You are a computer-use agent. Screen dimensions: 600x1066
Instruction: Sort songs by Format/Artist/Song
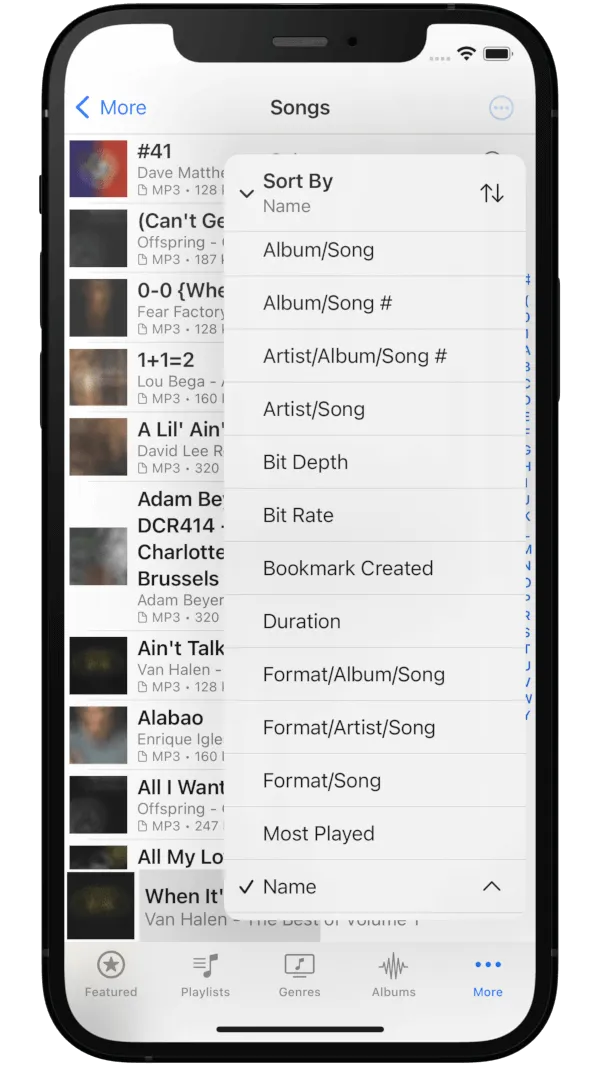[x=374, y=727]
